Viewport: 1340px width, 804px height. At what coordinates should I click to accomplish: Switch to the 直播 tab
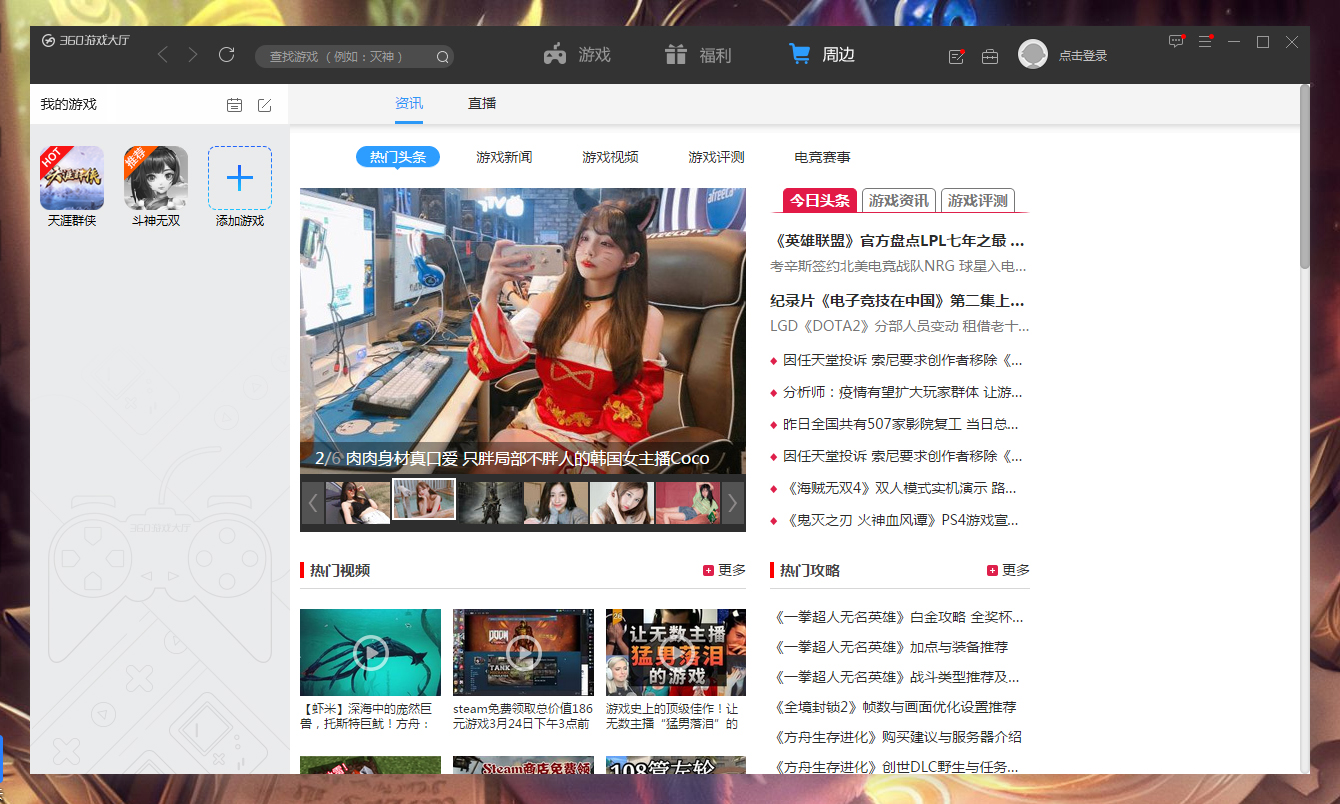481,103
